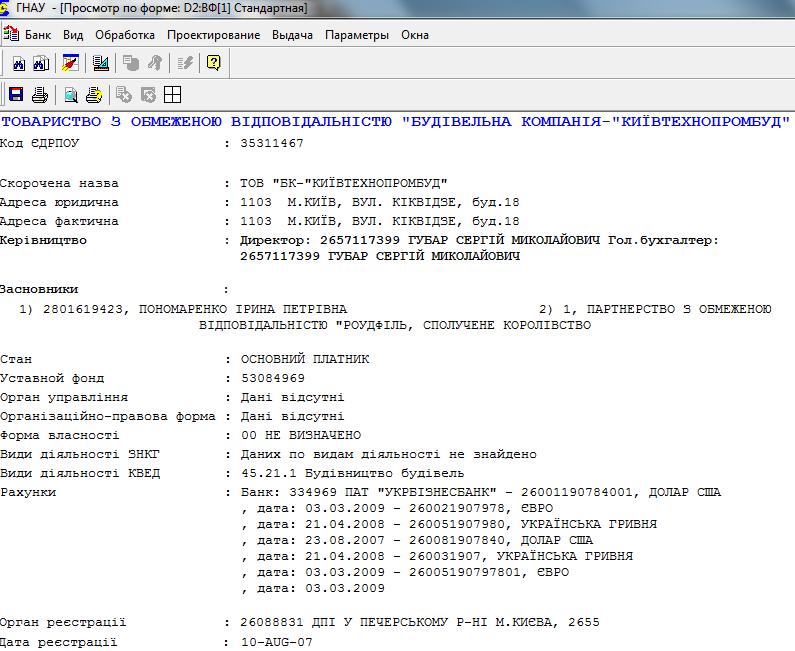The image size is (795, 651).
Task: Open the Проектирование menu
Action: (x=213, y=35)
